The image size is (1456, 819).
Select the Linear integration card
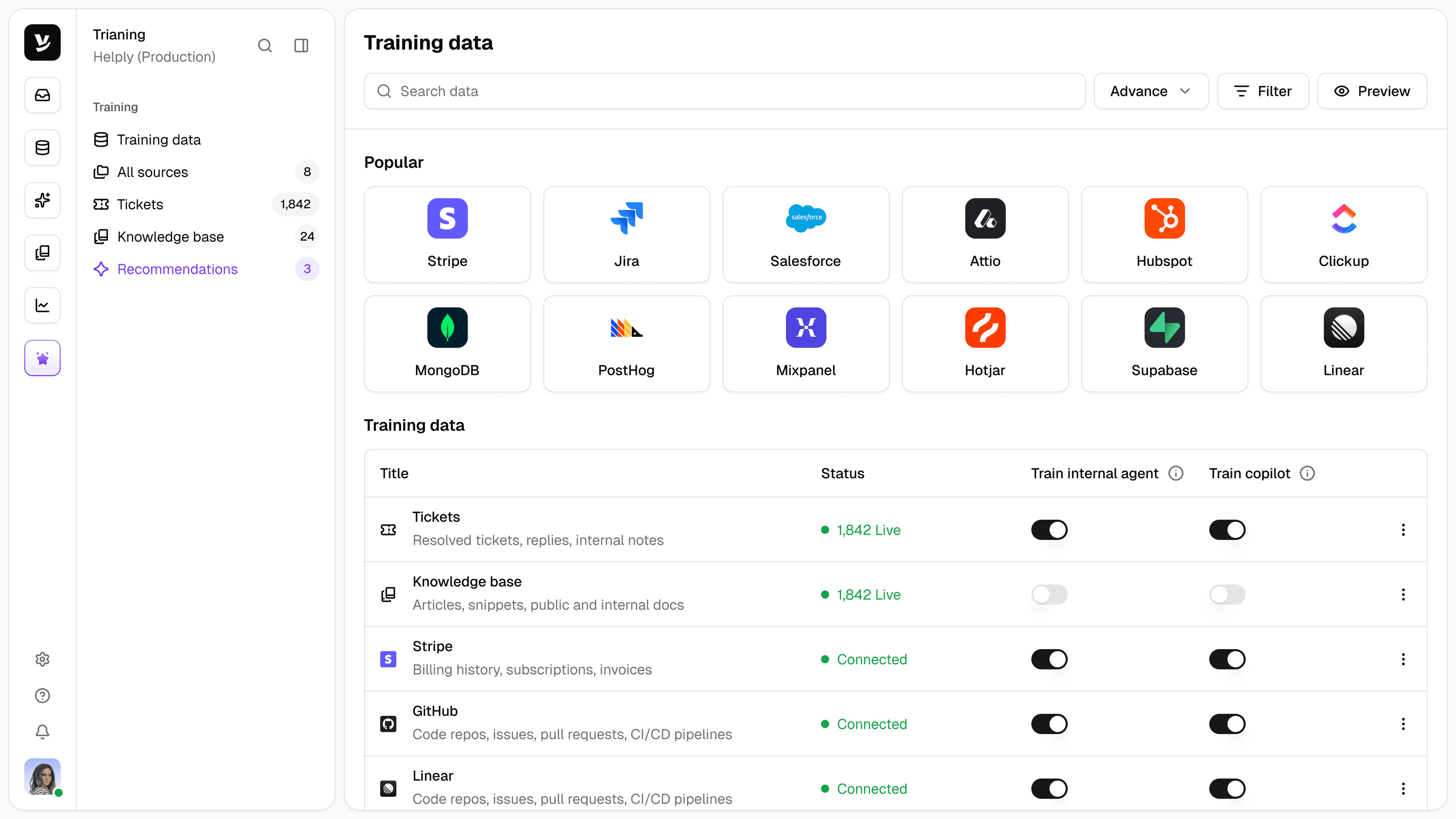click(x=1343, y=344)
